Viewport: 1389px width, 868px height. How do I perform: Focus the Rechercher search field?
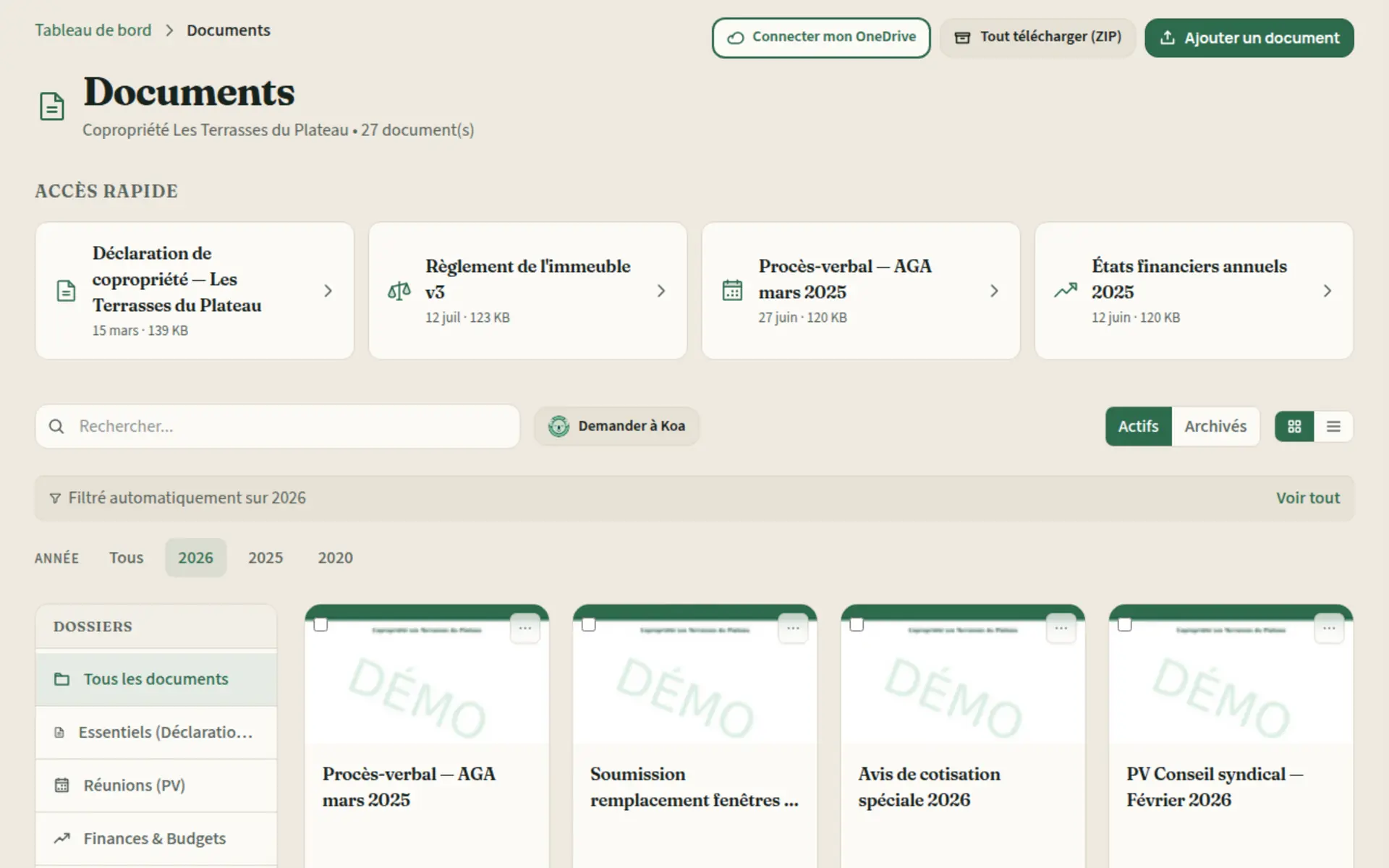278,426
